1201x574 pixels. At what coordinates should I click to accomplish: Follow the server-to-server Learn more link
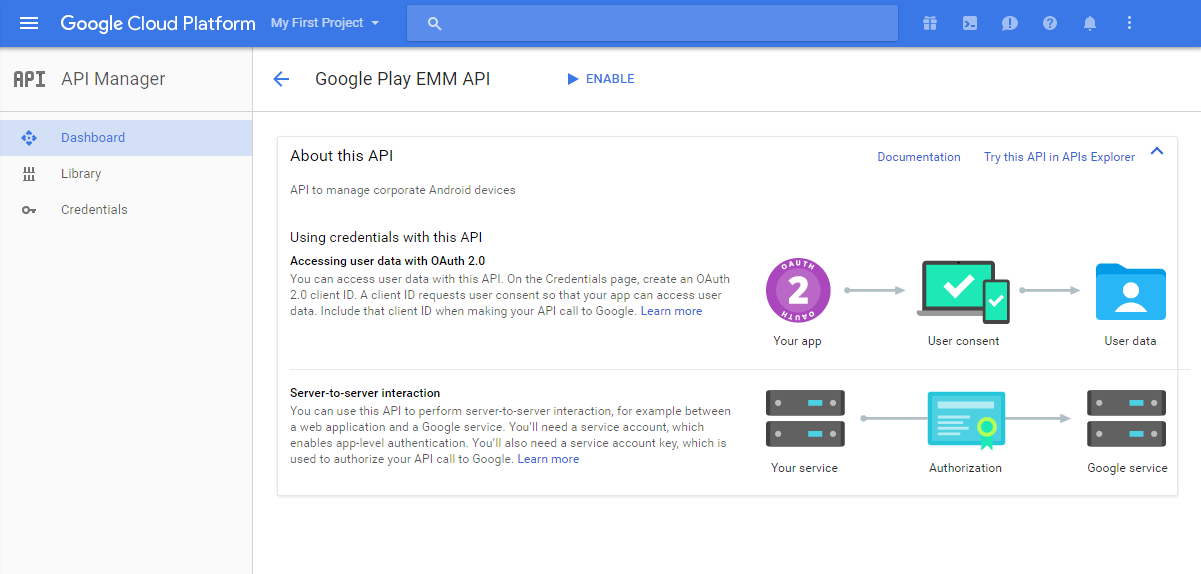pyautogui.click(x=548, y=459)
